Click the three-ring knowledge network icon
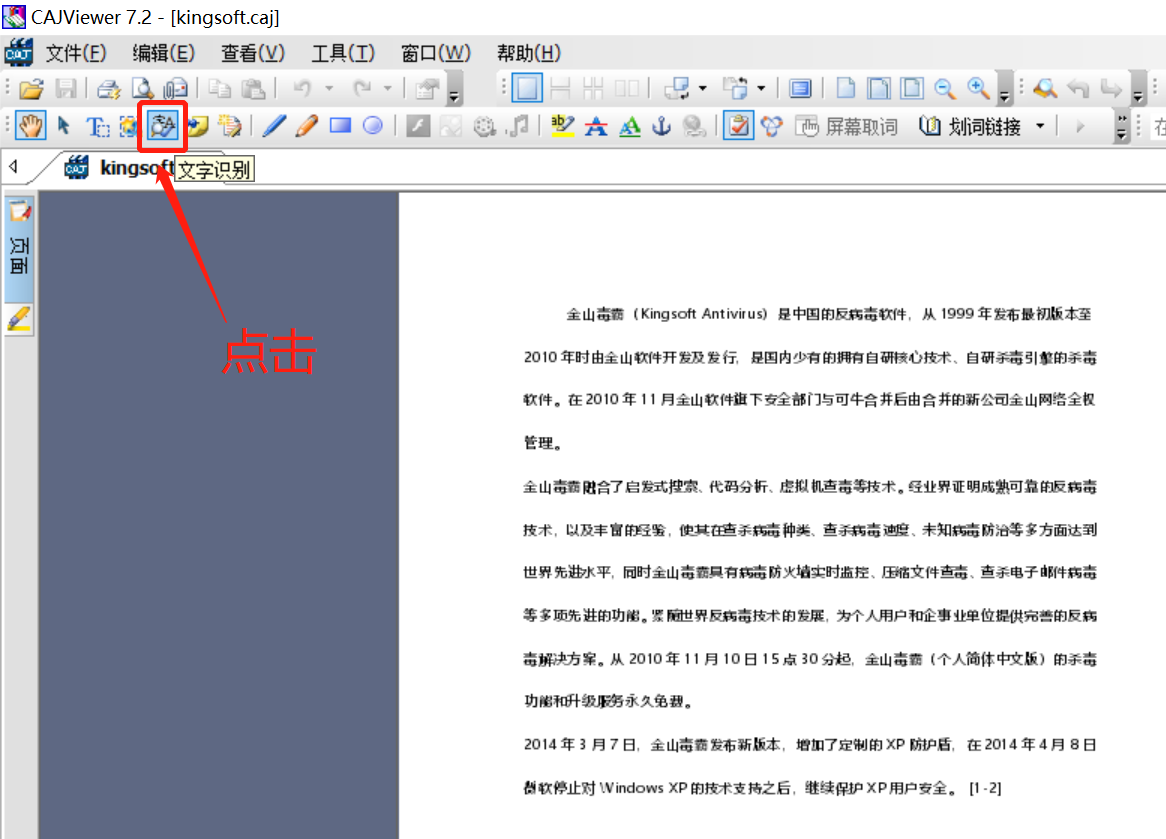 tap(772, 126)
